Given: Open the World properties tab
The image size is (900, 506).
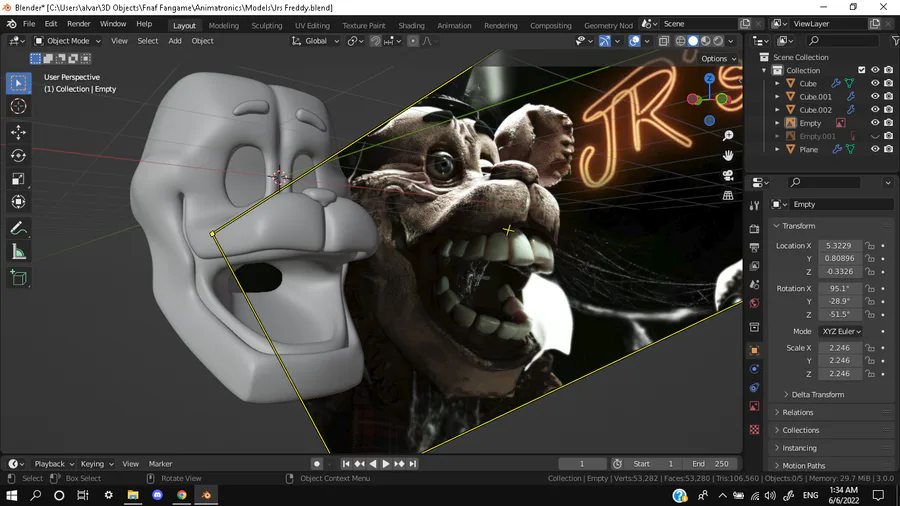Looking at the screenshot, I should (x=754, y=303).
